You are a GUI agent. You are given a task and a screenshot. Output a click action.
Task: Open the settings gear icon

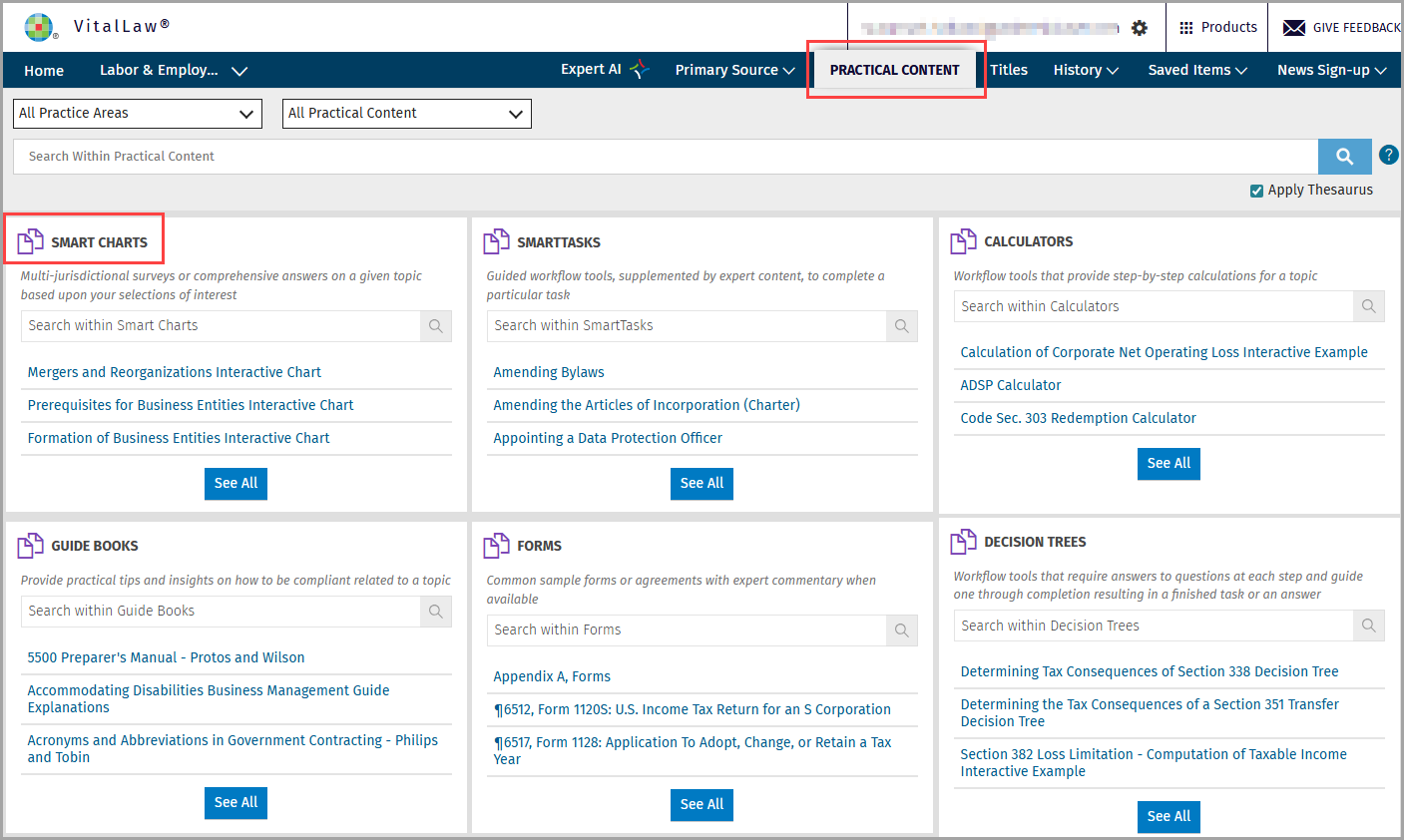tap(1140, 28)
